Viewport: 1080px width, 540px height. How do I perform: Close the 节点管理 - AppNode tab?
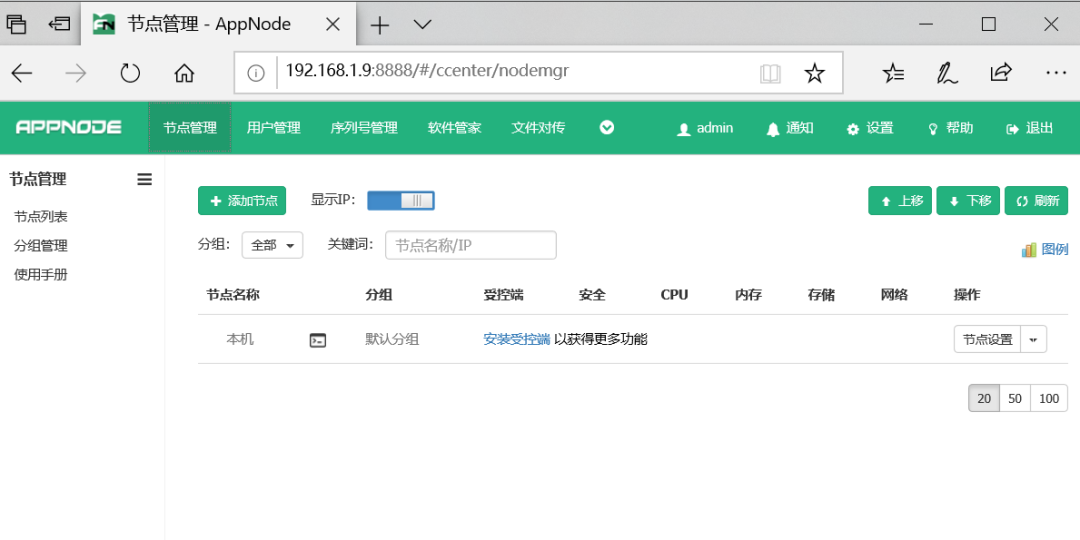click(332, 25)
